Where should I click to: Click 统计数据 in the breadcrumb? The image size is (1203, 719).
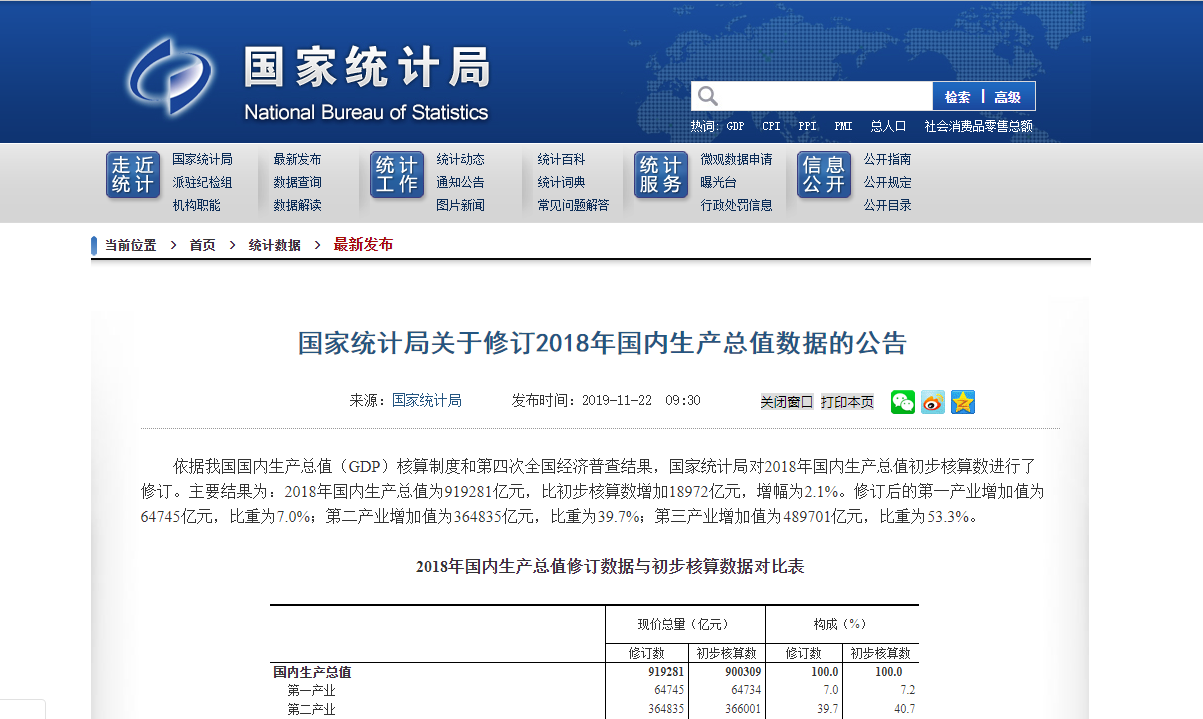[x=275, y=245]
